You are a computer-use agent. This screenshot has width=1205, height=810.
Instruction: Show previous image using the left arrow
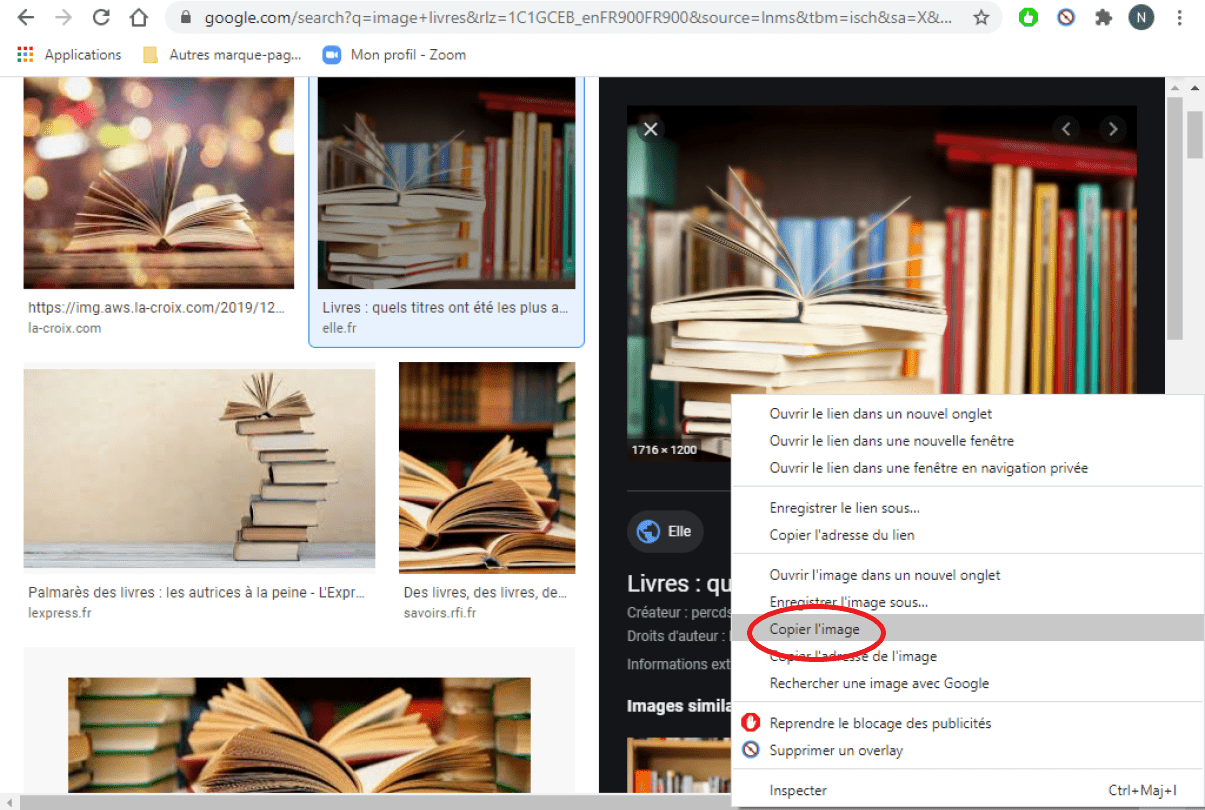pos(1066,129)
